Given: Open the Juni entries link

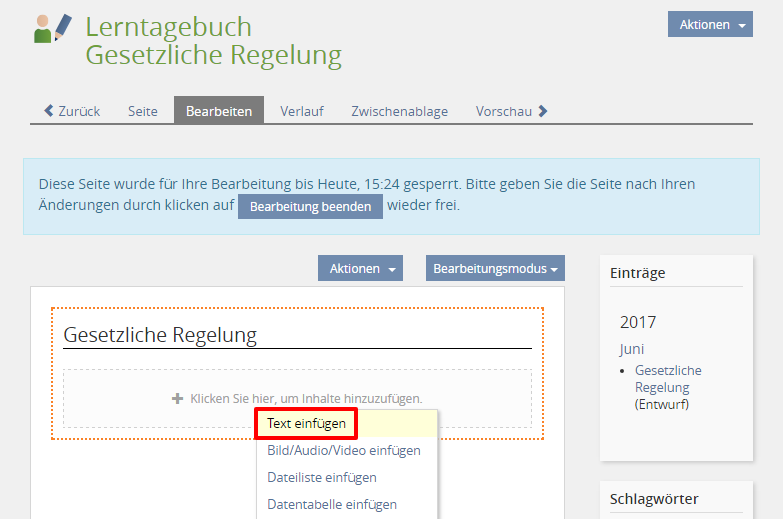Looking at the screenshot, I should click(632, 349).
